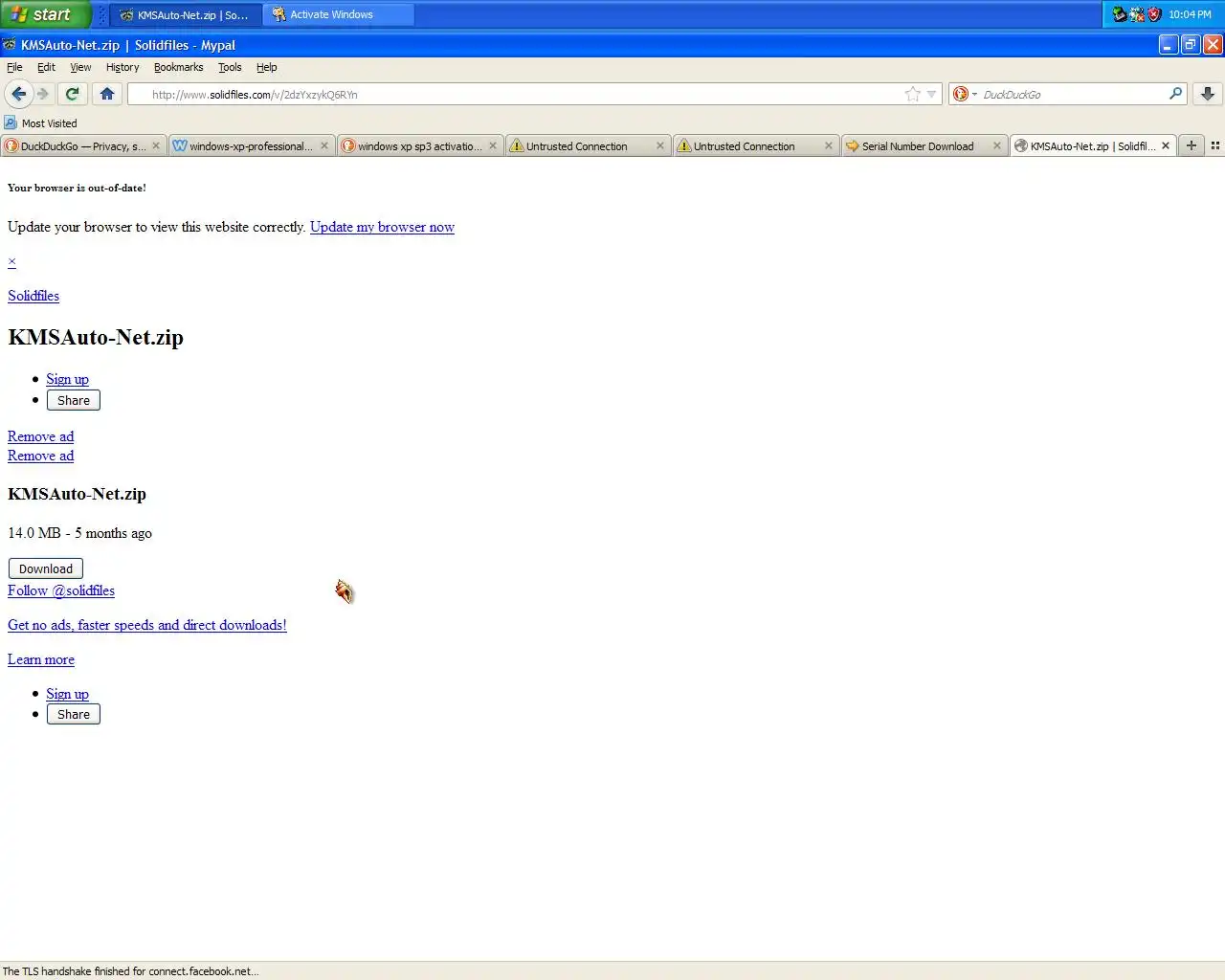
Task: Click the top Share button
Action: click(74, 400)
